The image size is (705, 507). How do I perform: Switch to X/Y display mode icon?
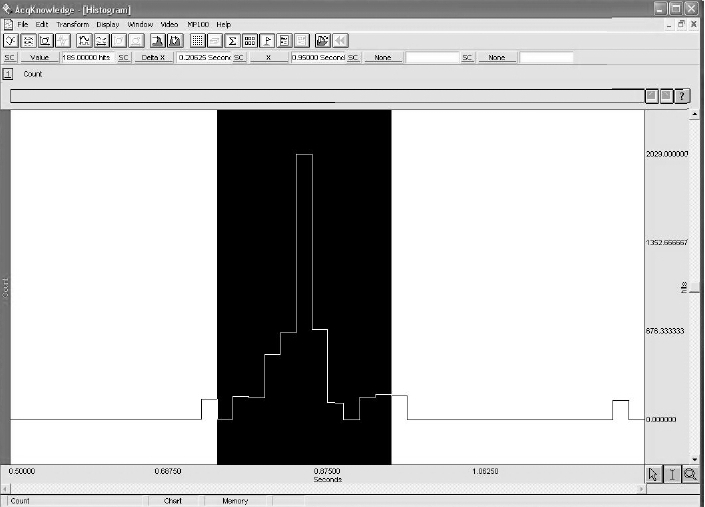pyautogui.click(x=45, y=41)
